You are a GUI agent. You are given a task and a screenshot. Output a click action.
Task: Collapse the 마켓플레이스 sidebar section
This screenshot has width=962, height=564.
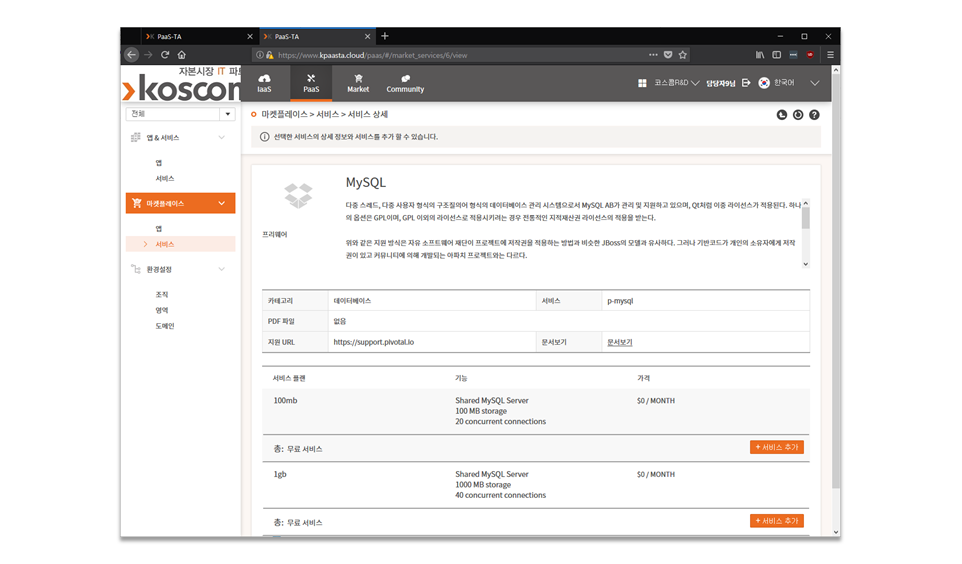[x=221, y=203]
